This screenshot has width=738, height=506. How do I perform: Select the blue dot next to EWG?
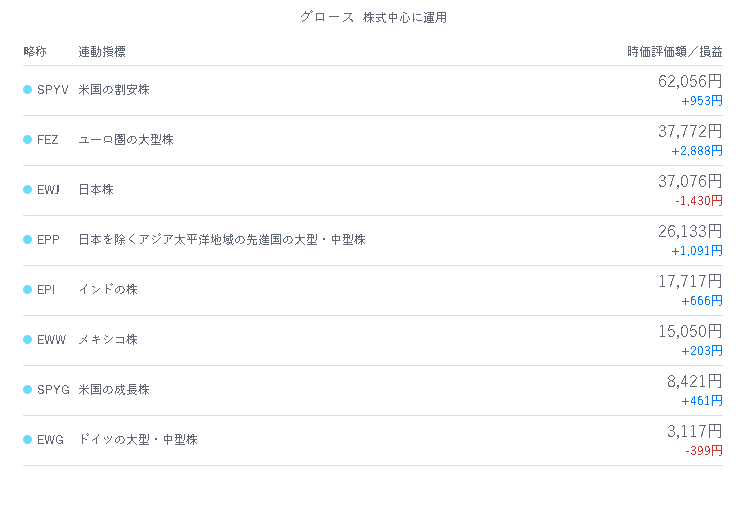point(27,440)
